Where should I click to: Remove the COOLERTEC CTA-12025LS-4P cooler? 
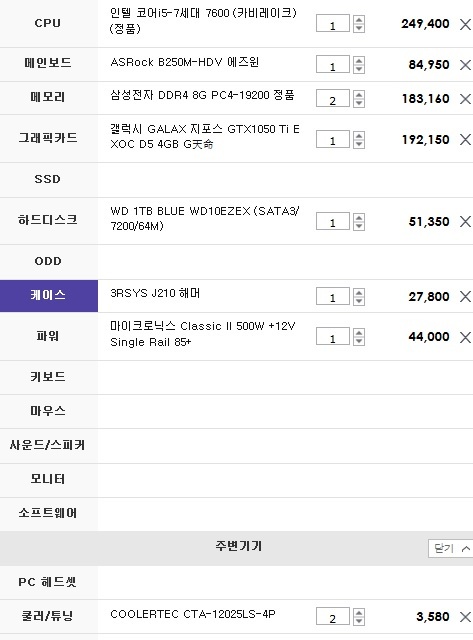coord(465,617)
